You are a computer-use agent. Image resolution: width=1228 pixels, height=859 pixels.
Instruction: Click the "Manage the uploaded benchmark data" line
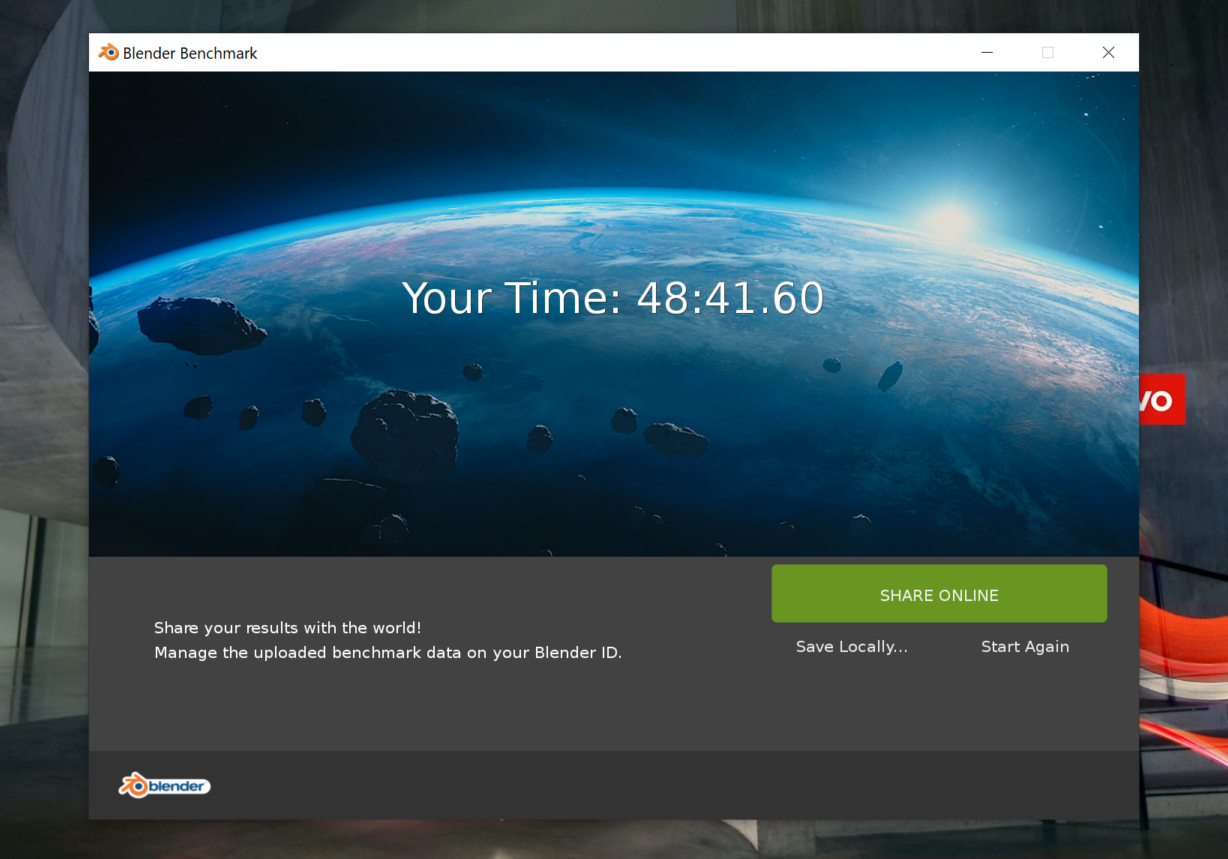tap(387, 653)
